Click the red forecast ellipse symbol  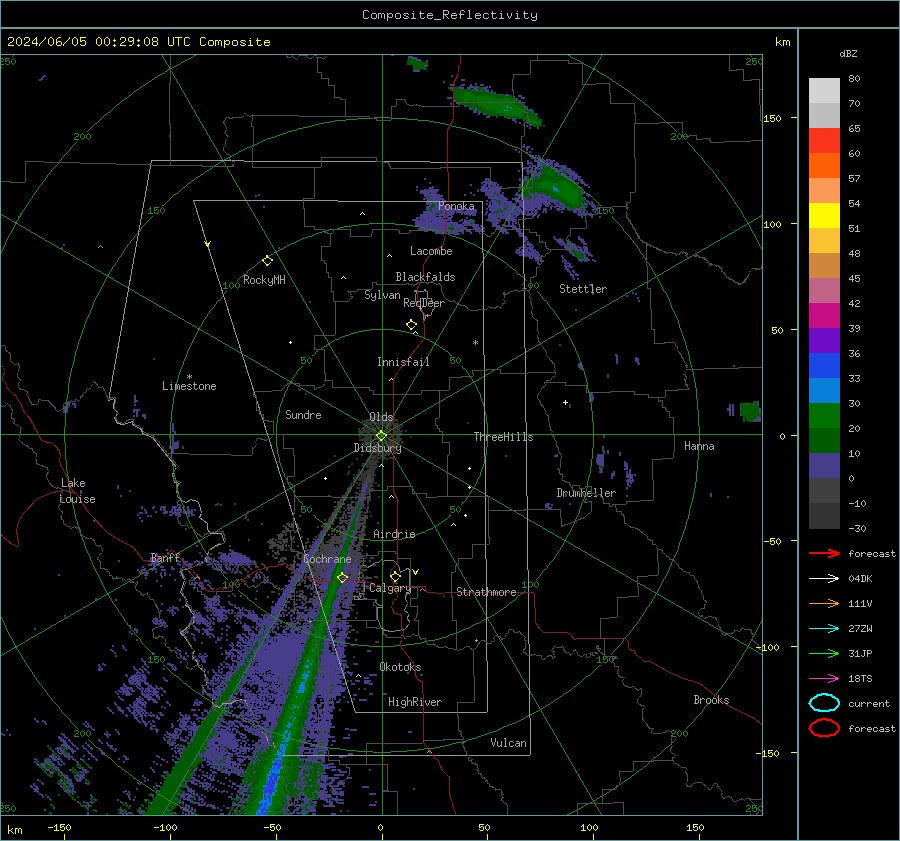coord(824,728)
